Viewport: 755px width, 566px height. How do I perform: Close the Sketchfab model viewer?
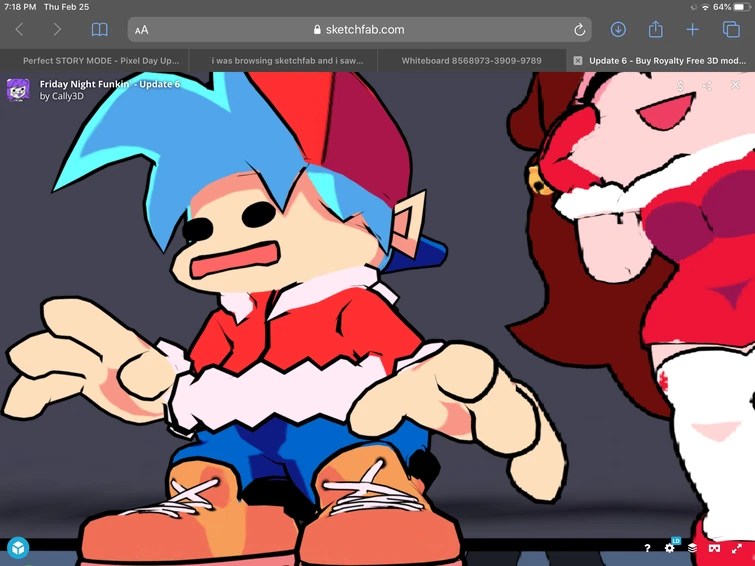[x=735, y=85]
